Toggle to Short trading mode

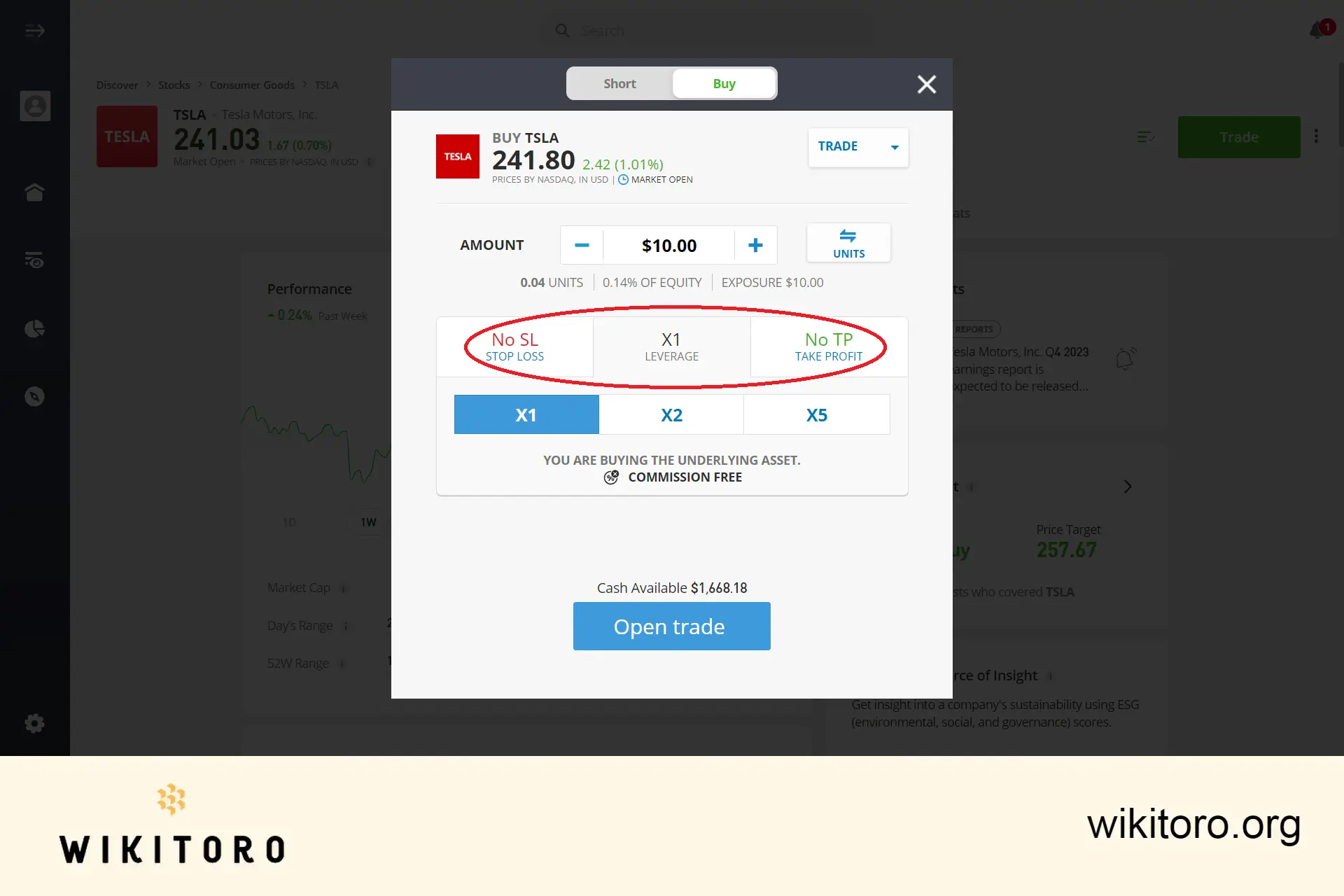[619, 83]
